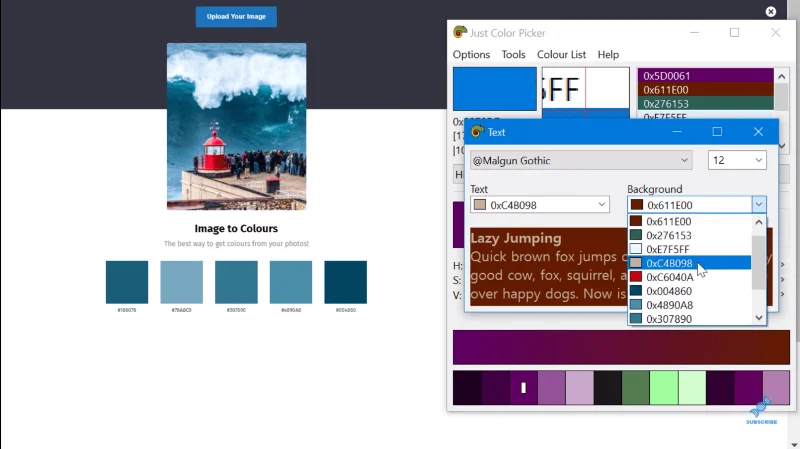Click the dark green harmony swatch

[636, 388]
